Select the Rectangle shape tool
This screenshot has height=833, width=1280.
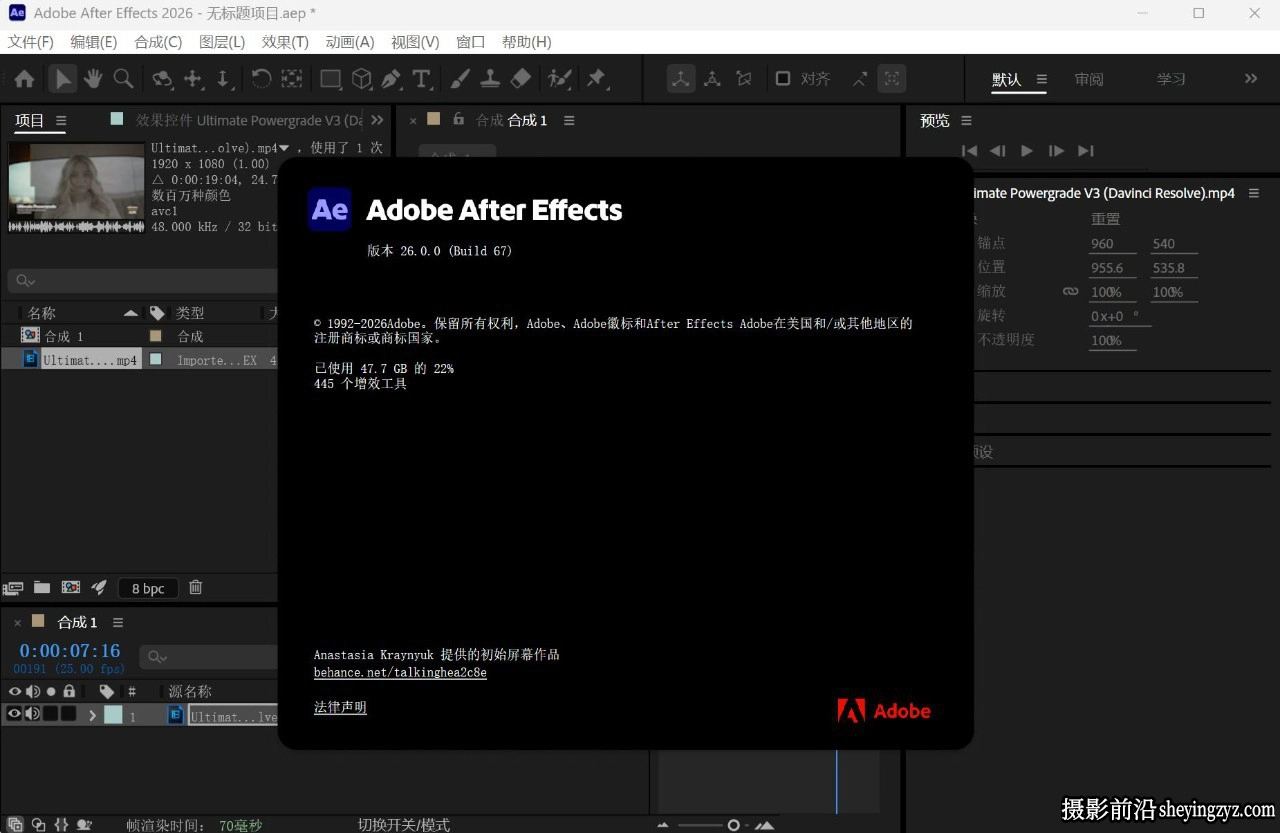[330, 79]
